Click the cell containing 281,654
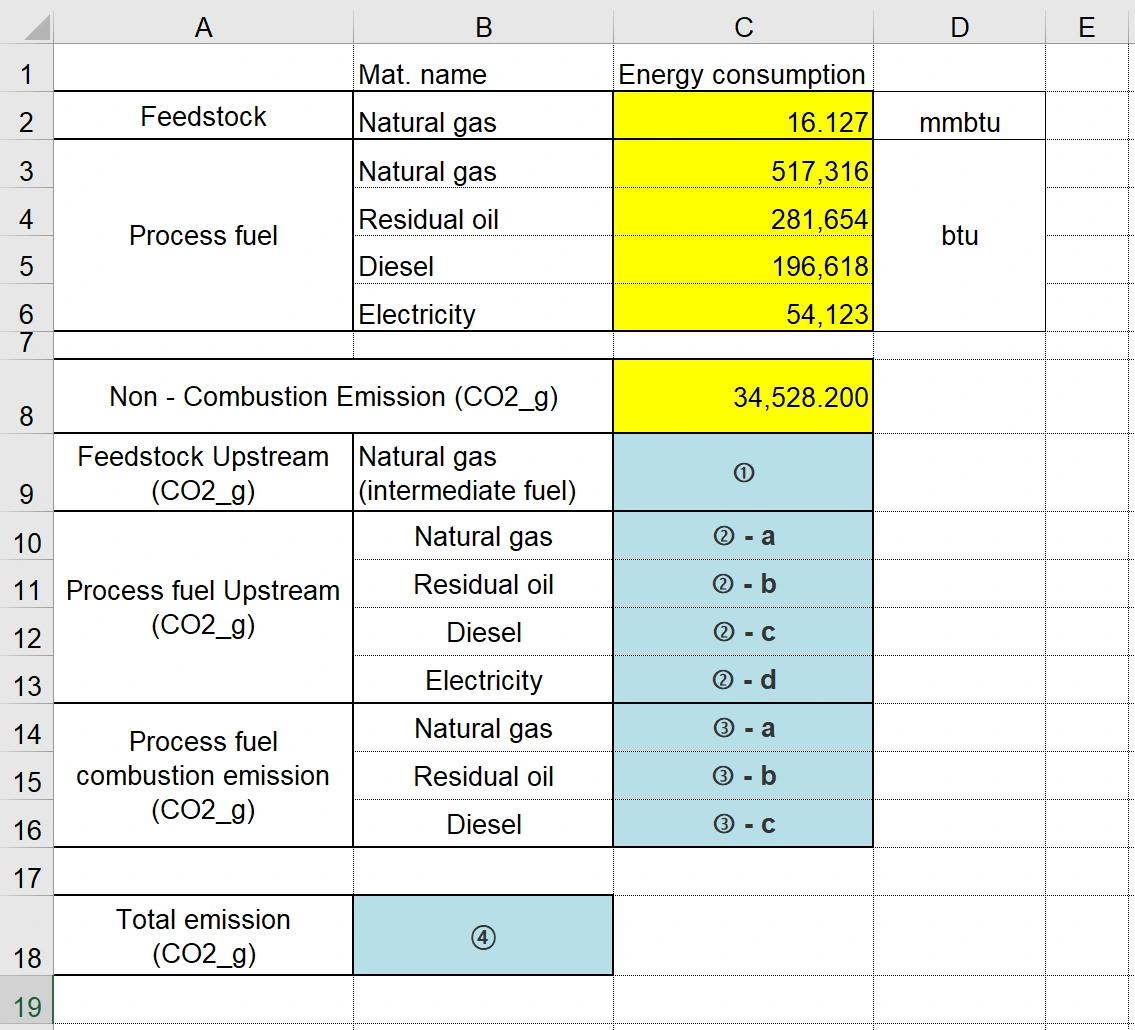The width and height of the screenshot is (1135, 1030). [743, 212]
